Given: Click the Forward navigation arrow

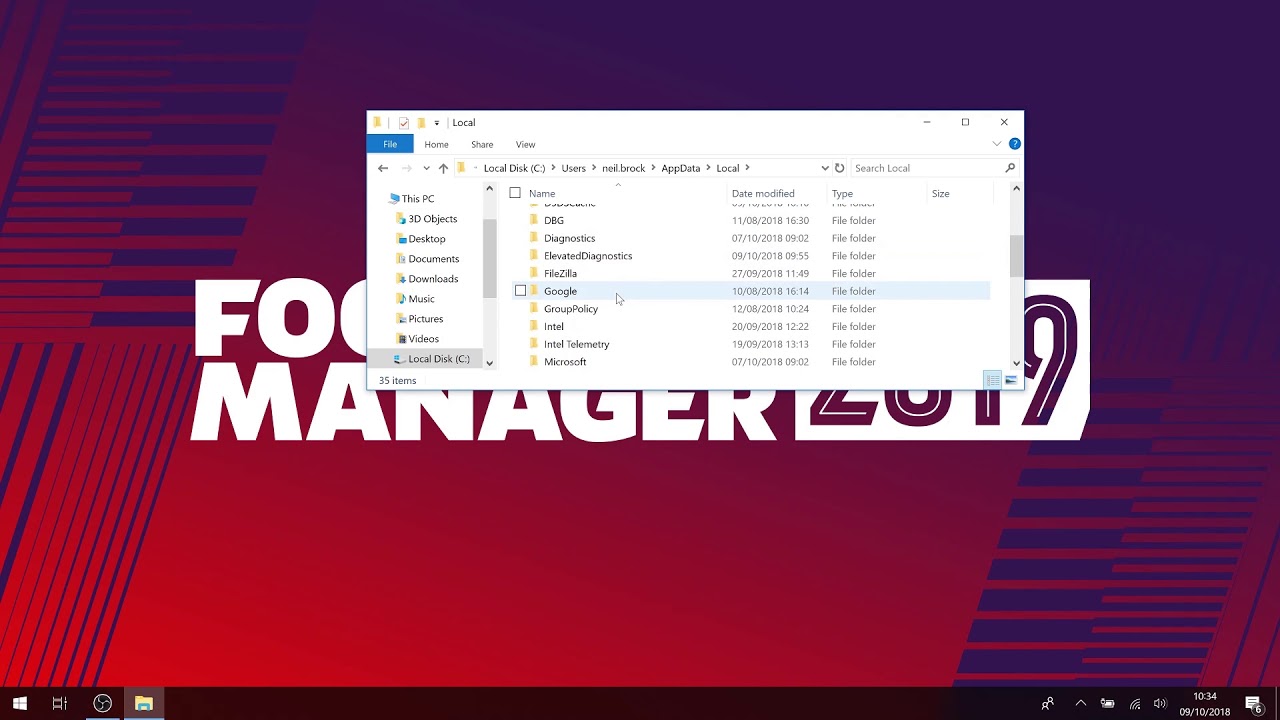Looking at the screenshot, I should click(x=406, y=168).
